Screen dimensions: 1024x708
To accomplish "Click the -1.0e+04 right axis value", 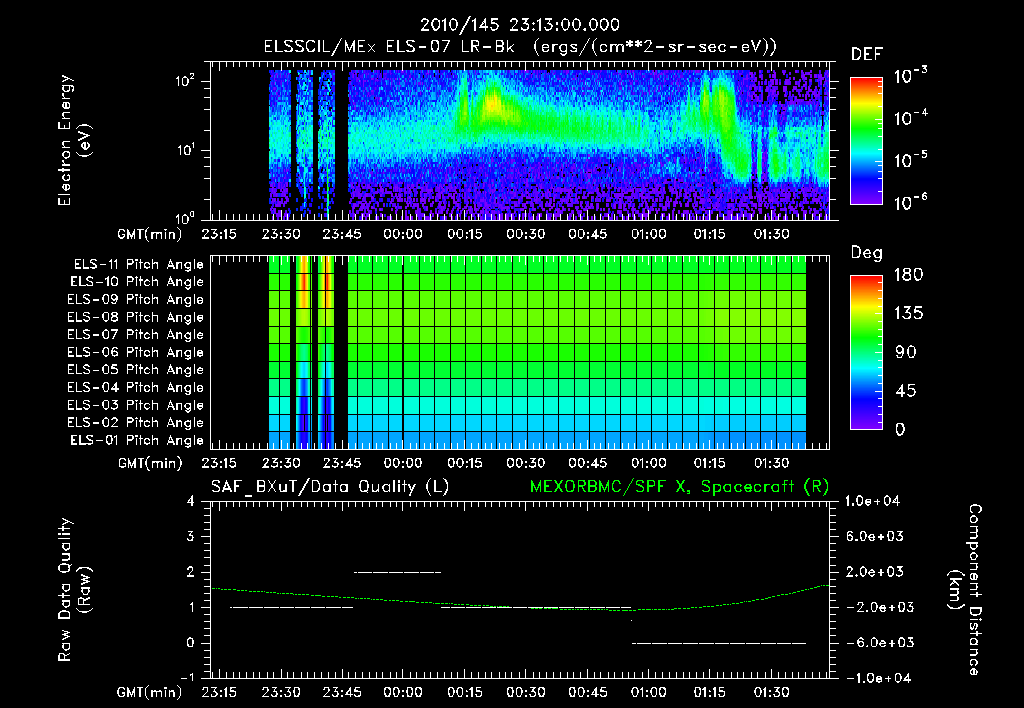I will (x=878, y=678).
